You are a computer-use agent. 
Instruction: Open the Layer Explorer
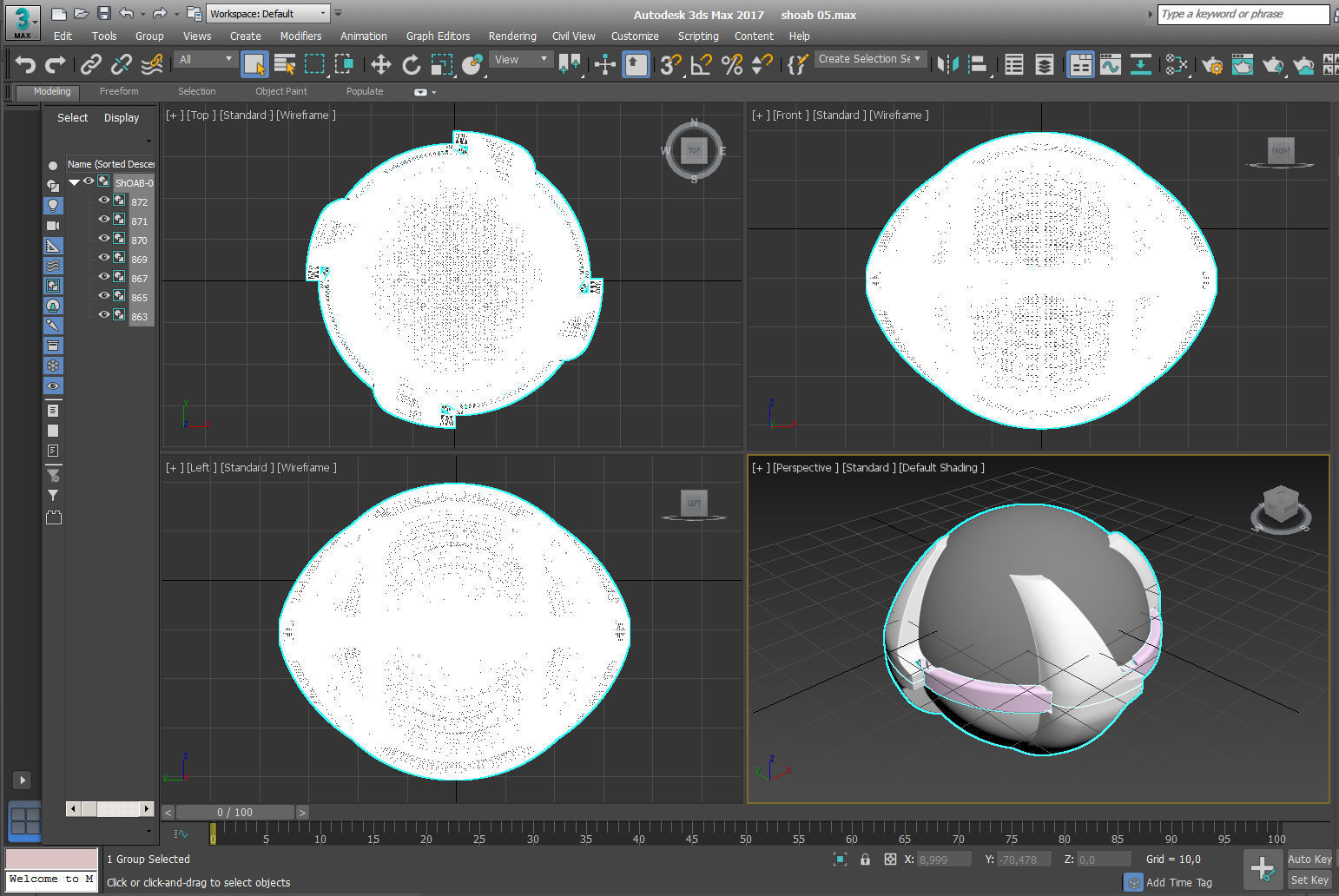pyautogui.click(x=1045, y=64)
